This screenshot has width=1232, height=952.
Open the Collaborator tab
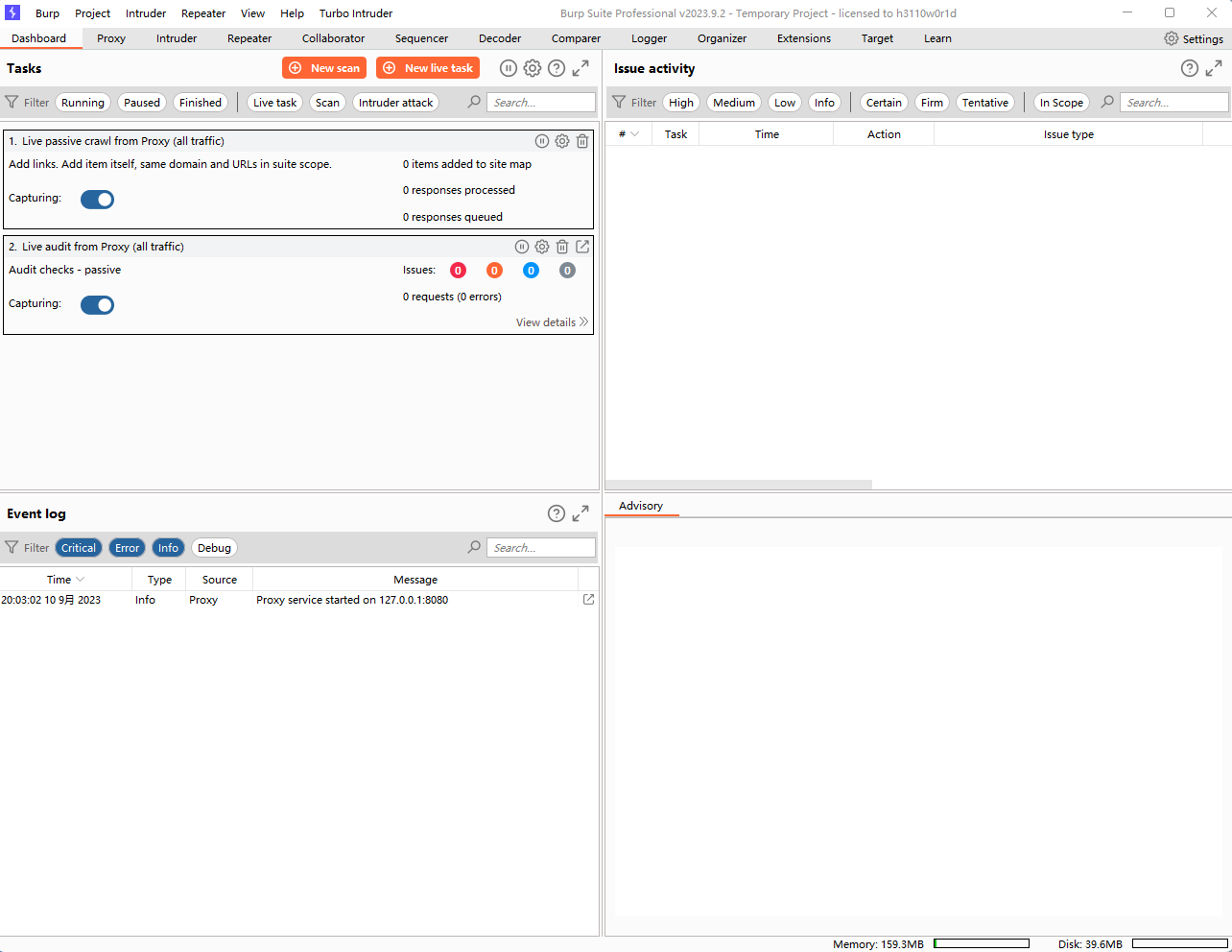tap(333, 38)
